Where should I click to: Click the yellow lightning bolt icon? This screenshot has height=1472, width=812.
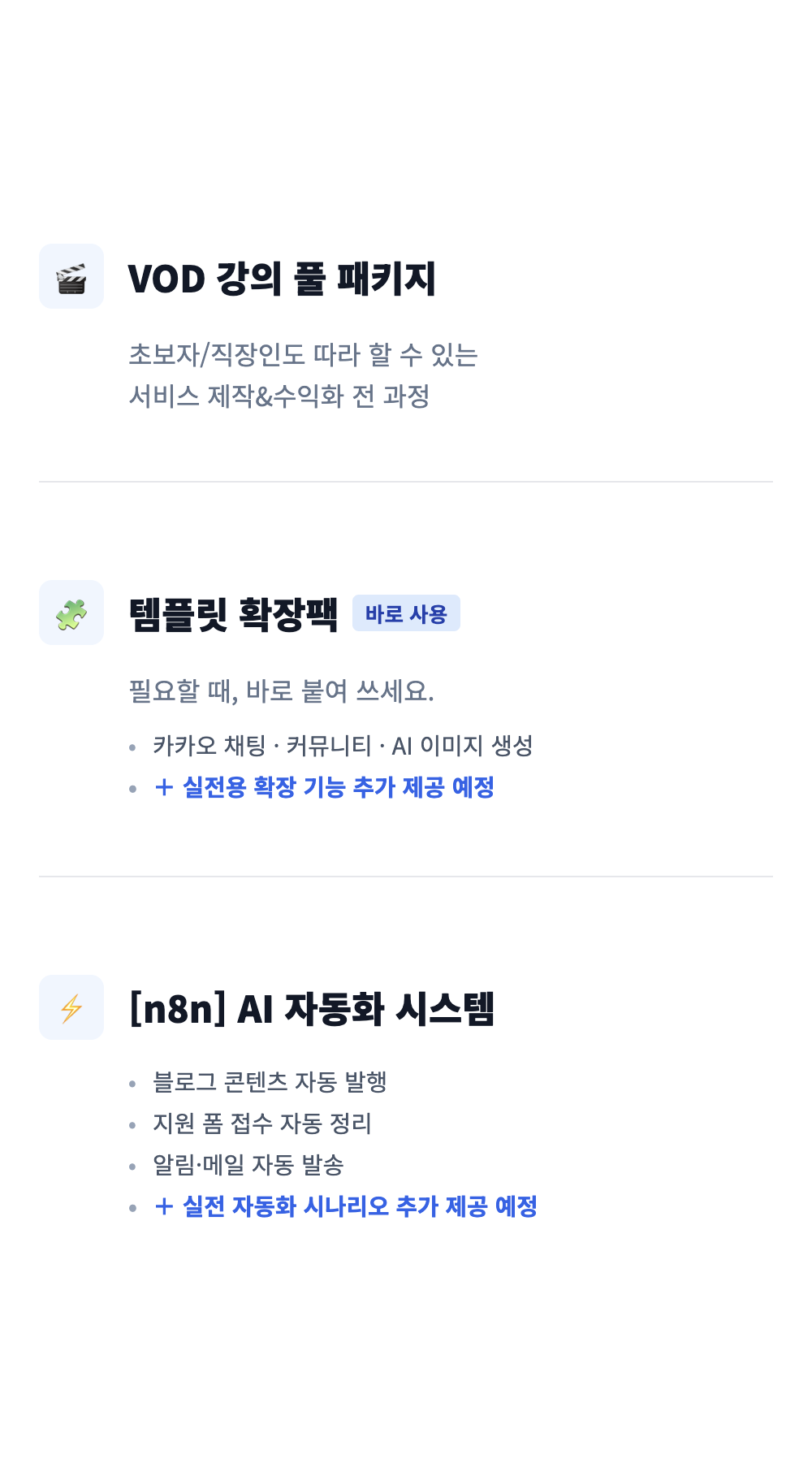71,1008
